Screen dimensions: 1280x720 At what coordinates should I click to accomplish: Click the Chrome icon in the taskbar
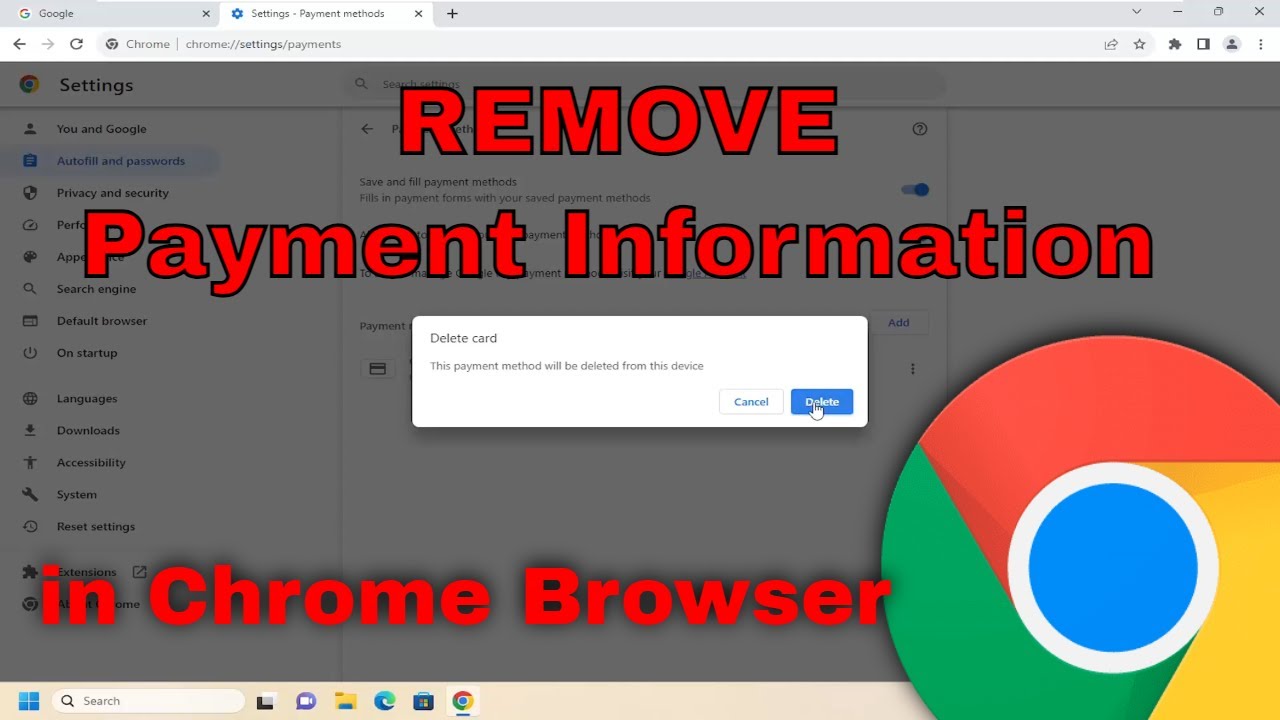click(462, 701)
